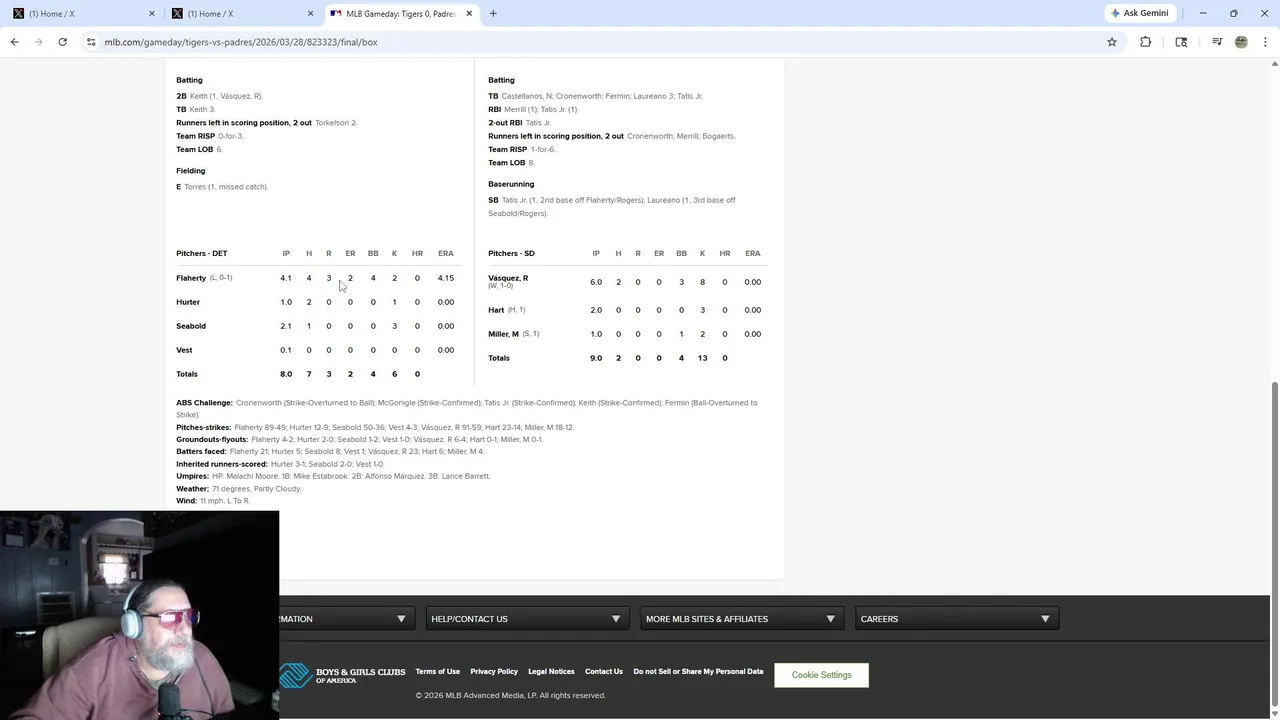Click the Cookie Settings button
The width and height of the screenshot is (1280, 720).
[x=822, y=675]
